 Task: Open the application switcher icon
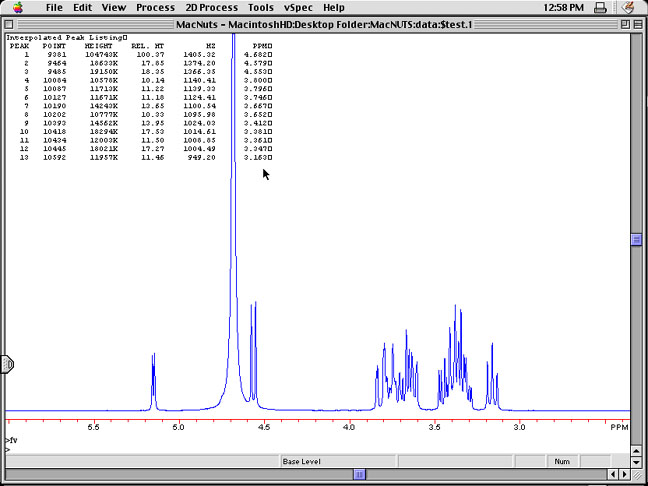click(x=627, y=8)
